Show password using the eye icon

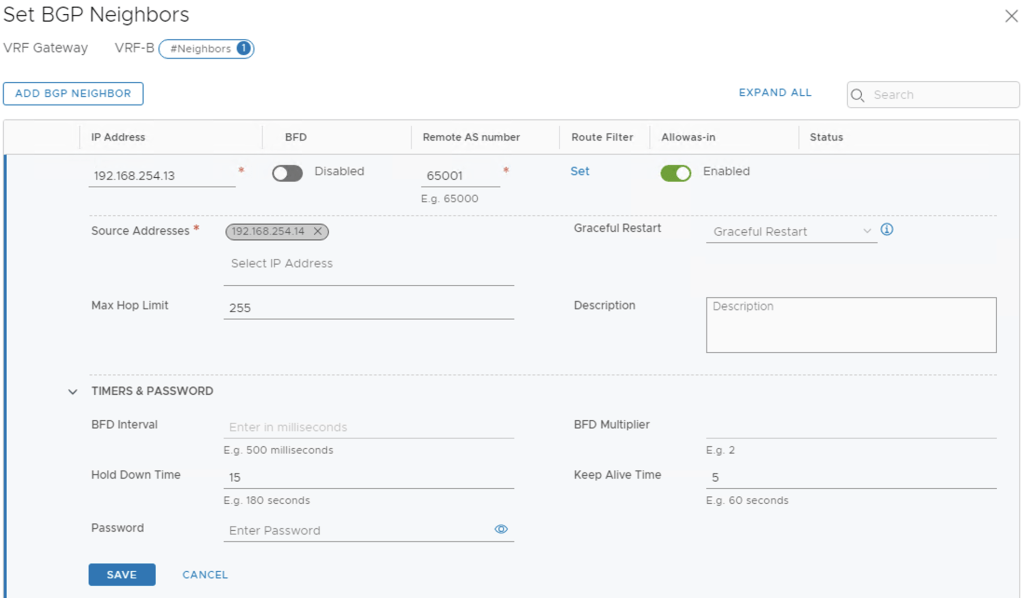(x=501, y=529)
